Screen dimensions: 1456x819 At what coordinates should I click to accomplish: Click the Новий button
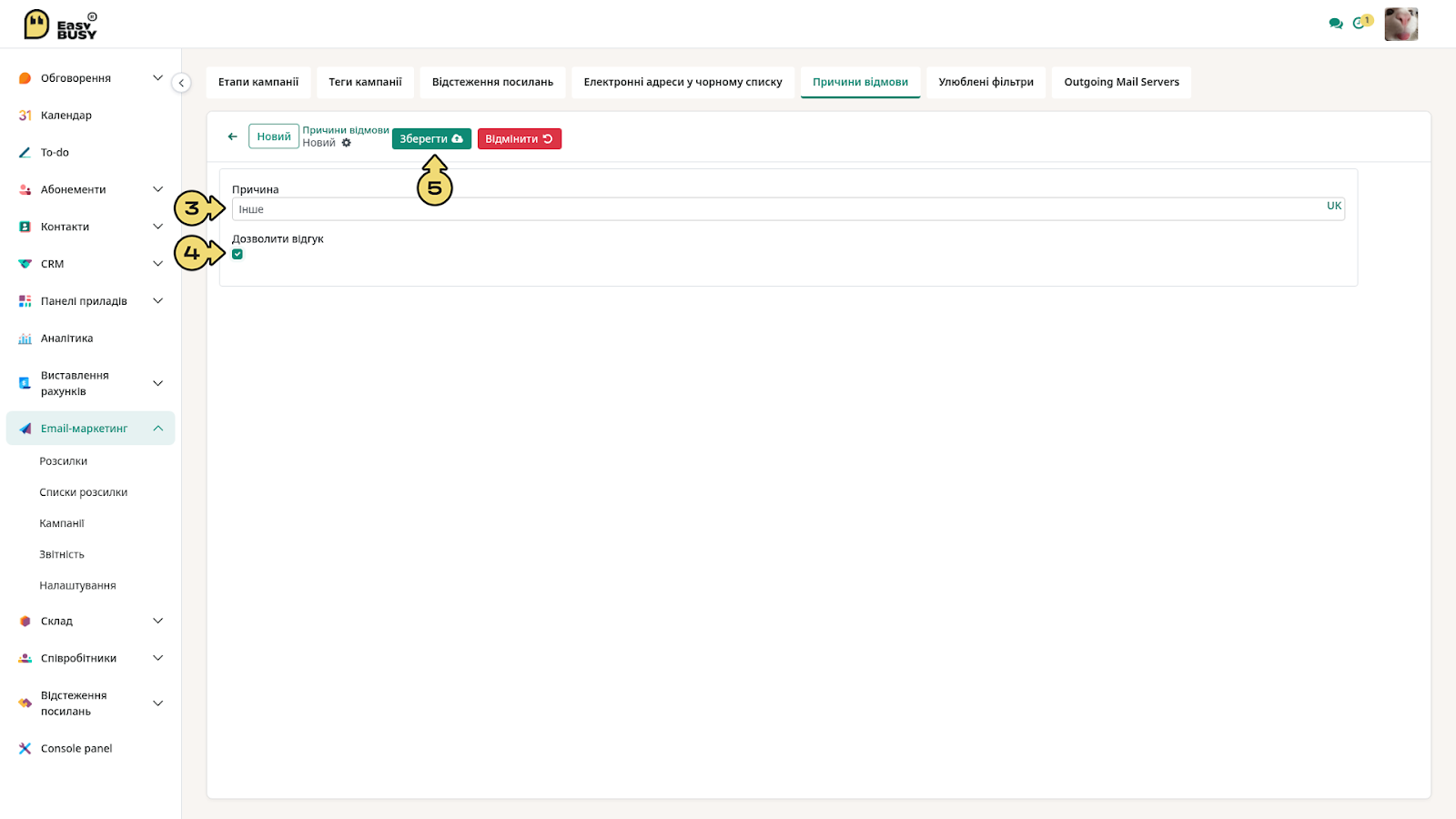click(x=274, y=136)
